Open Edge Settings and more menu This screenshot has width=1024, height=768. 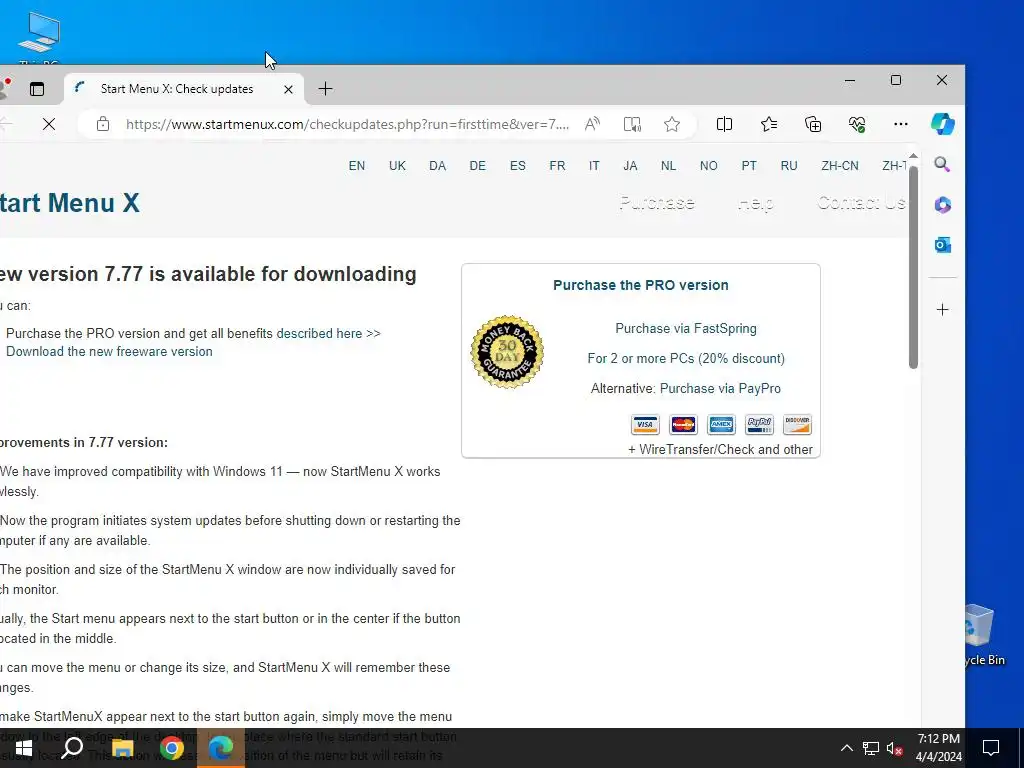coord(901,124)
